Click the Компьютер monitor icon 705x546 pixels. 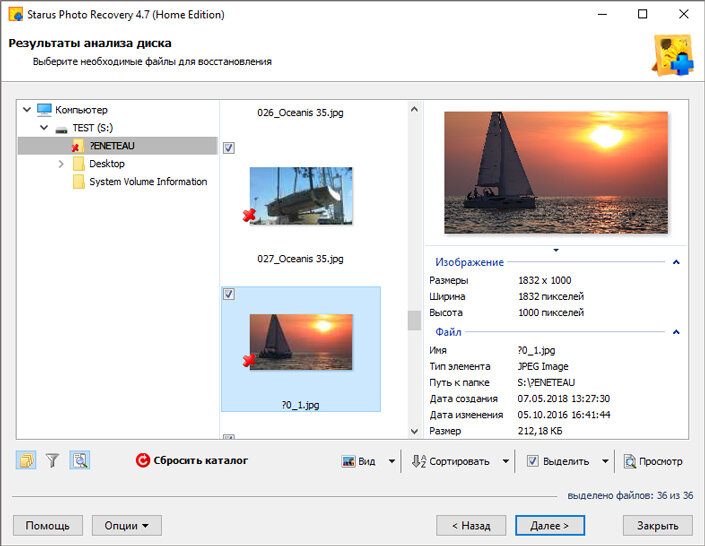45,109
